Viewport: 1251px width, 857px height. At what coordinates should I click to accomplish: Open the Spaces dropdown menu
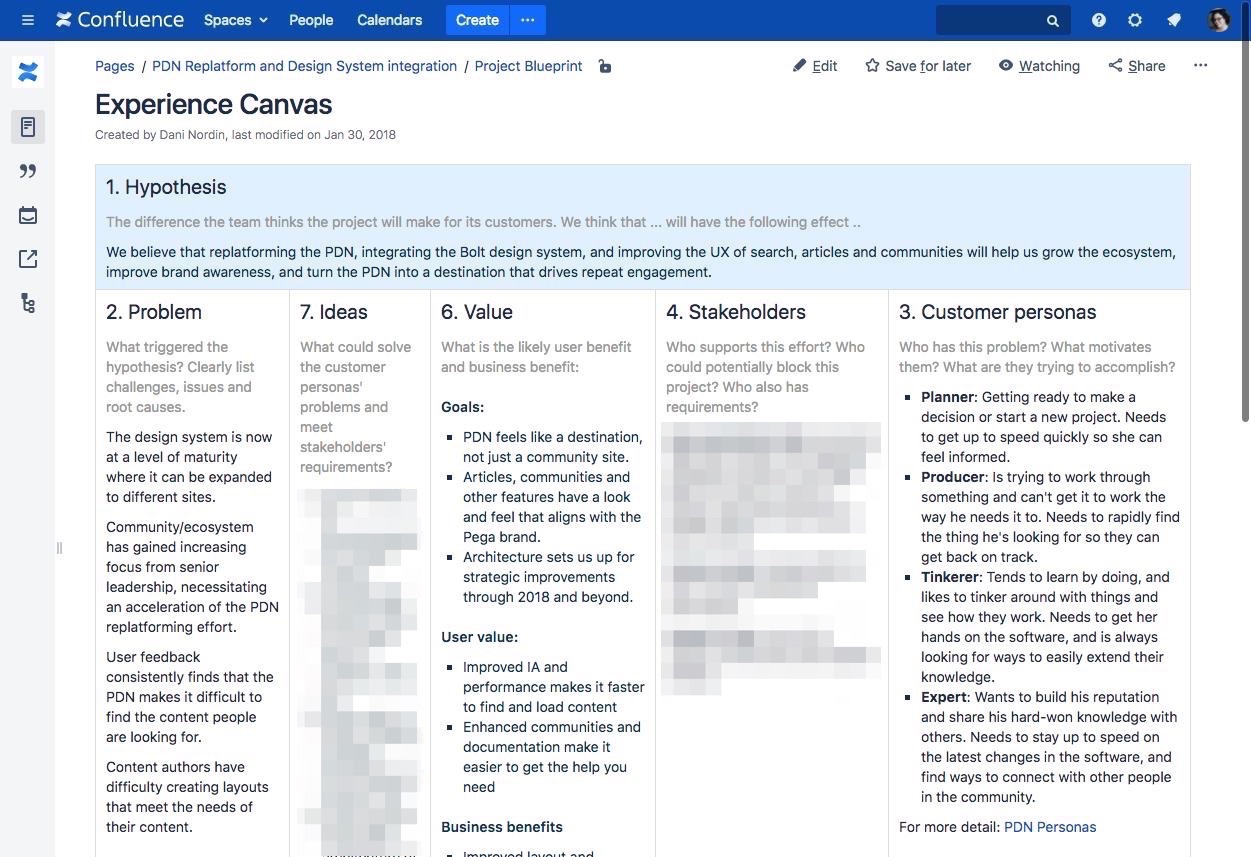tap(236, 20)
